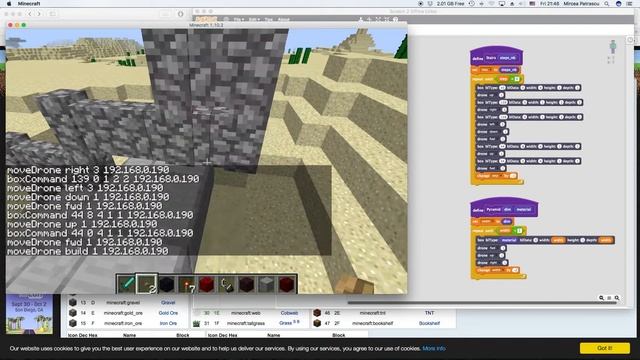Open the TNT link
The image size is (640, 360).
click(x=429, y=313)
